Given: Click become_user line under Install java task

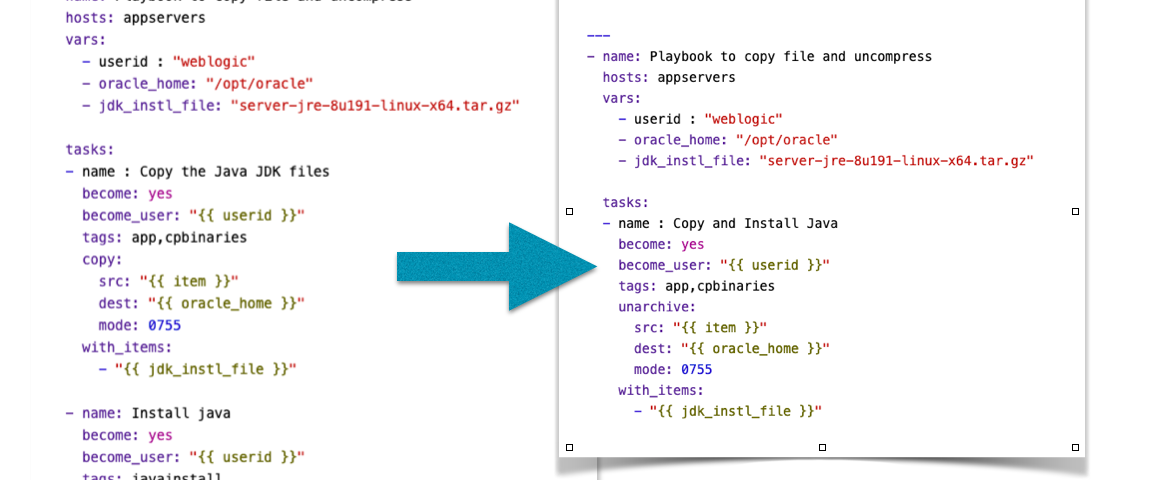Looking at the screenshot, I should 193,456.
